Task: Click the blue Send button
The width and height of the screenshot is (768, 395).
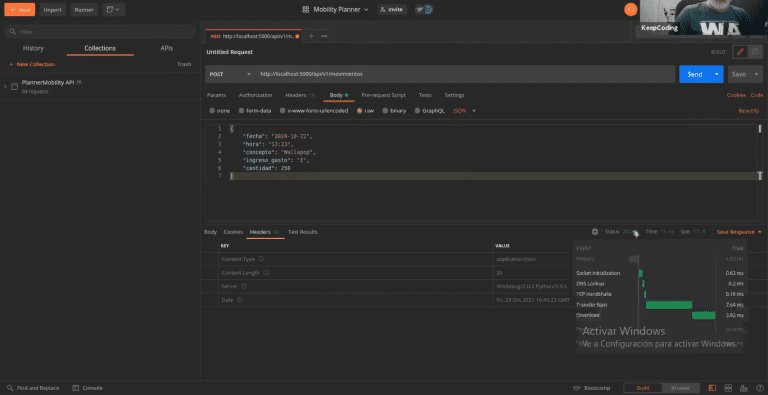Action: pyautogui.click(x=695, y=74)
